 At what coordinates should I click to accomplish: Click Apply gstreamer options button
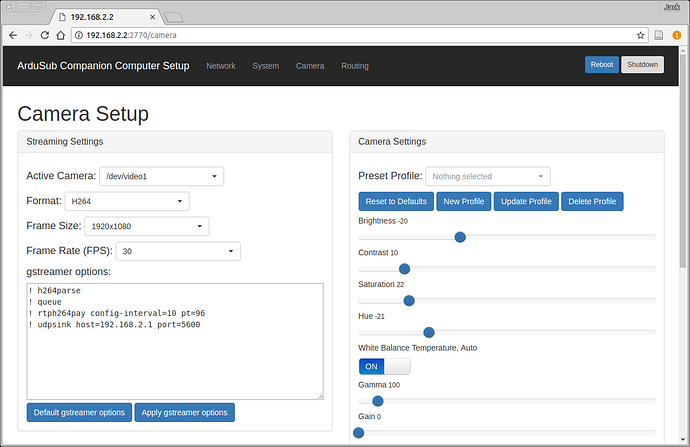tap(186, 413)
